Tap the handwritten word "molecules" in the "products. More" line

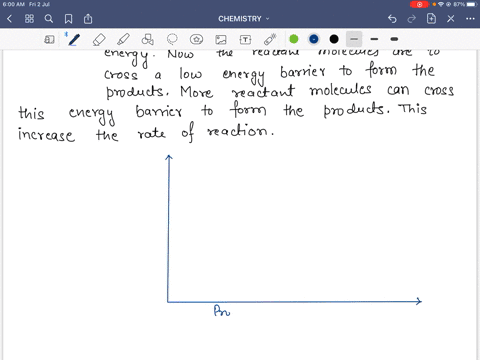[340, 90]
